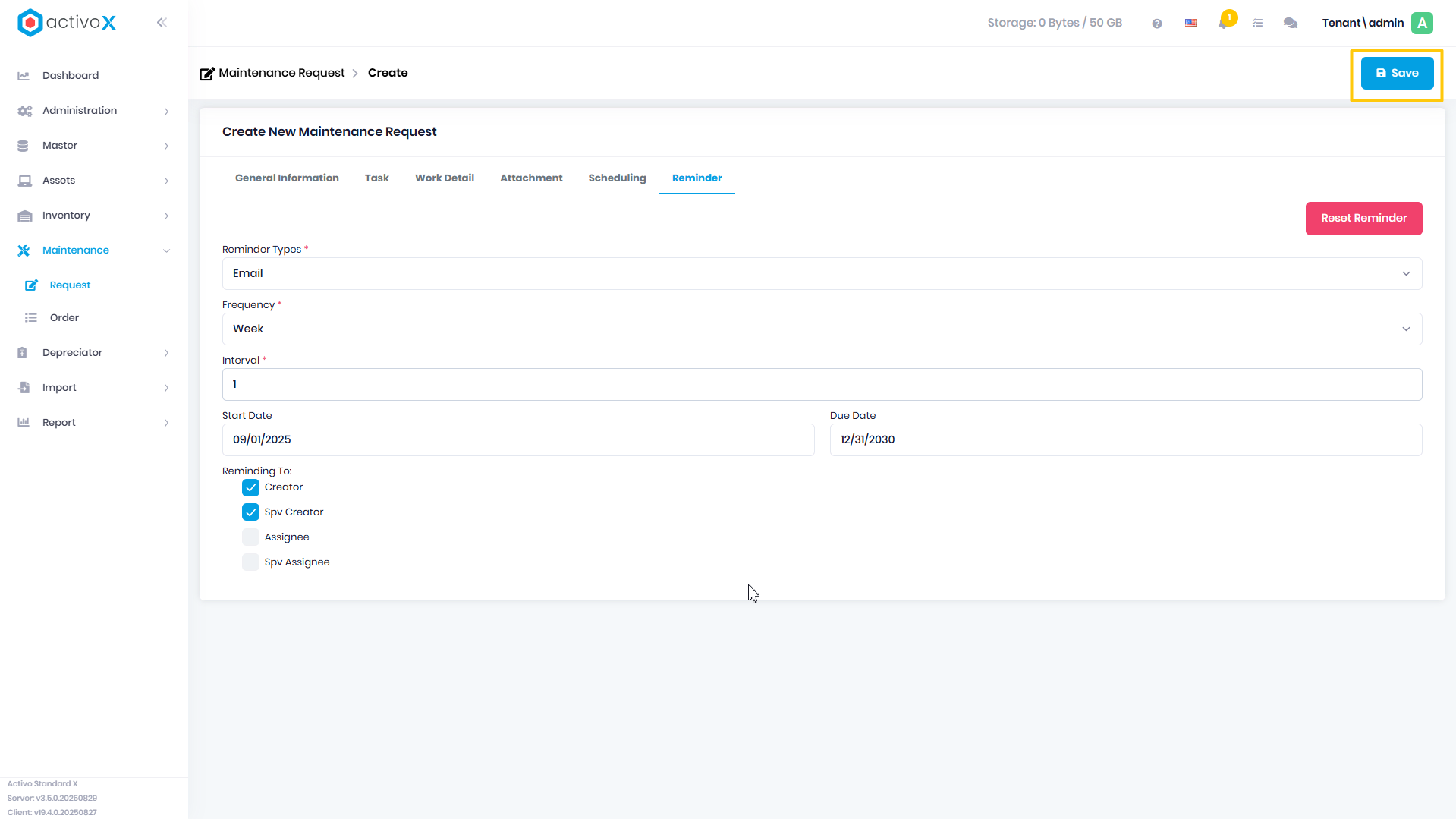Click the Import file icon
Image resolution: width=1456 pixels, height=819 pixels.
point(24,388)
